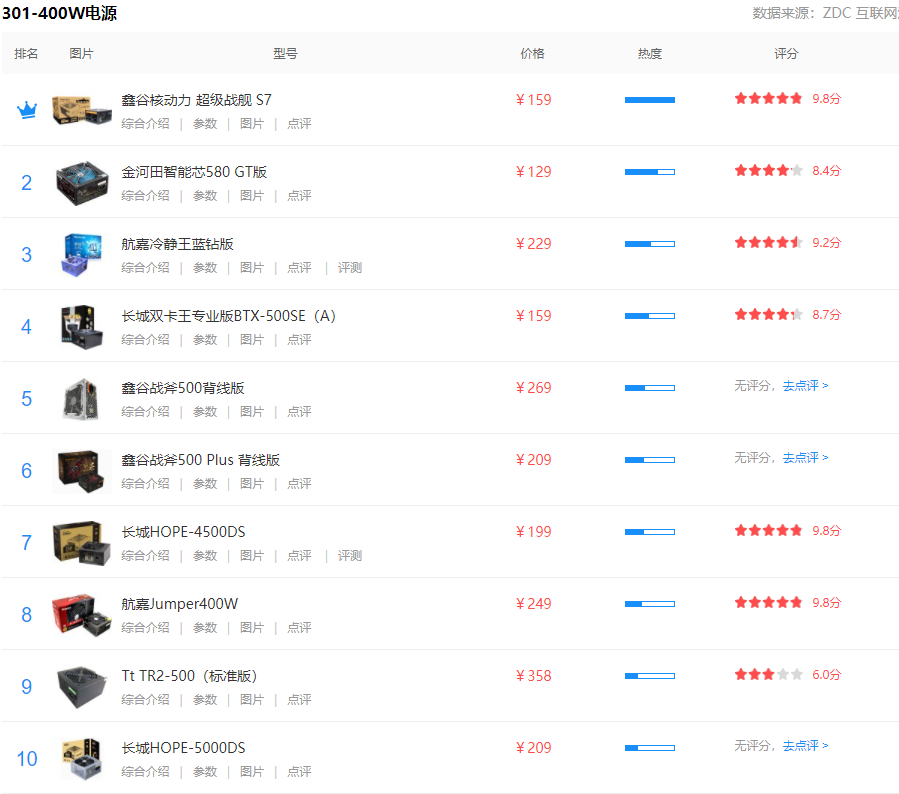Click the 金河田智能芯580 GT版 product image
The width and height of the screenshot is (899, 794).
81,182
